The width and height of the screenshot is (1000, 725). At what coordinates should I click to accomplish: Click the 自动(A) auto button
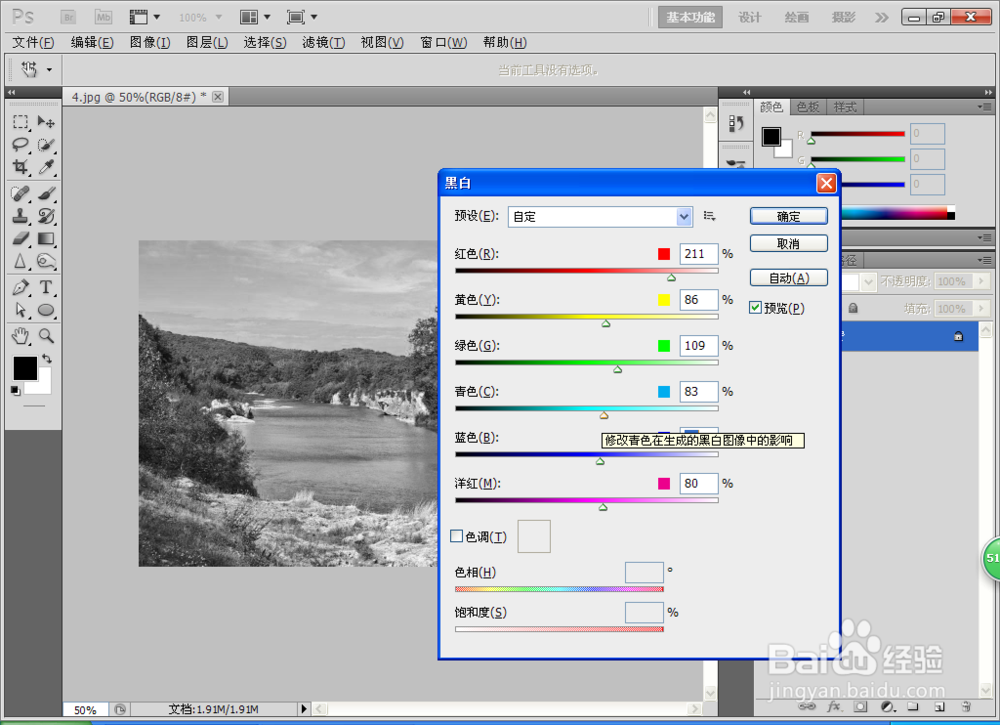click(789, 278)
